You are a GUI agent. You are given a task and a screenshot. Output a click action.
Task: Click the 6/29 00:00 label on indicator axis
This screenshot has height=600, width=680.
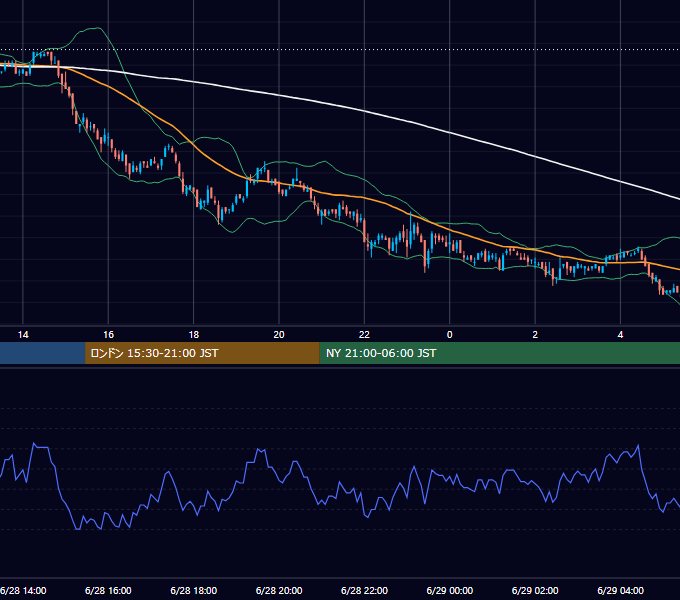pos(450,590)
